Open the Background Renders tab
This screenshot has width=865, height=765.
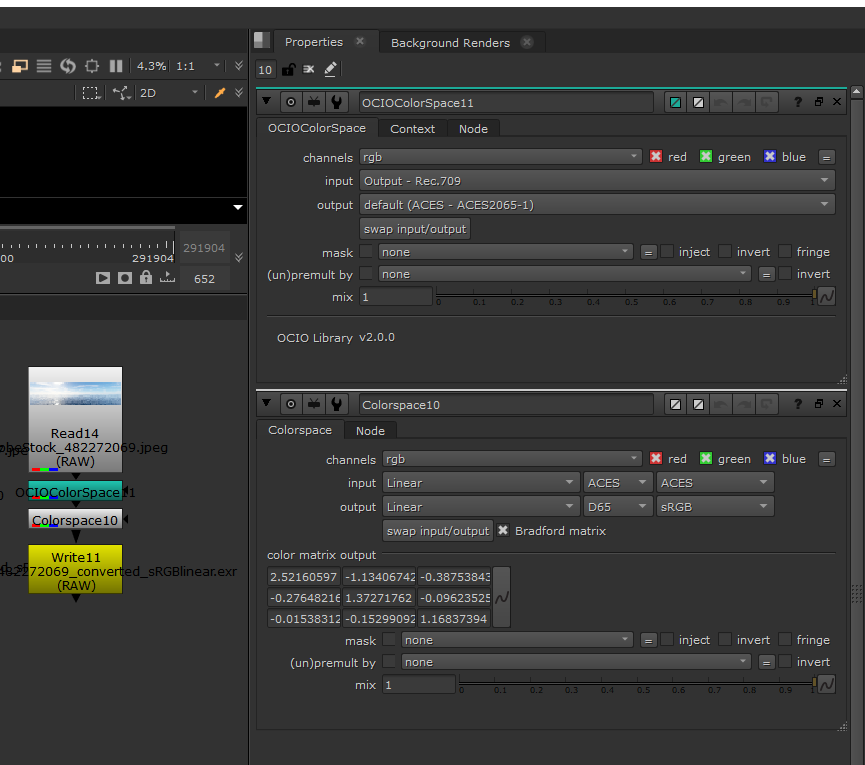click(x=450, y=43)
